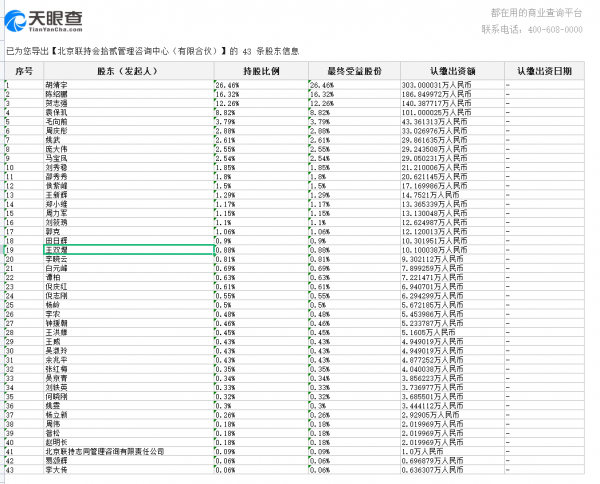Select shareholder cell 李大伟
The height and width of the screenshot is (484, 600).
click(x=128, y=470)
